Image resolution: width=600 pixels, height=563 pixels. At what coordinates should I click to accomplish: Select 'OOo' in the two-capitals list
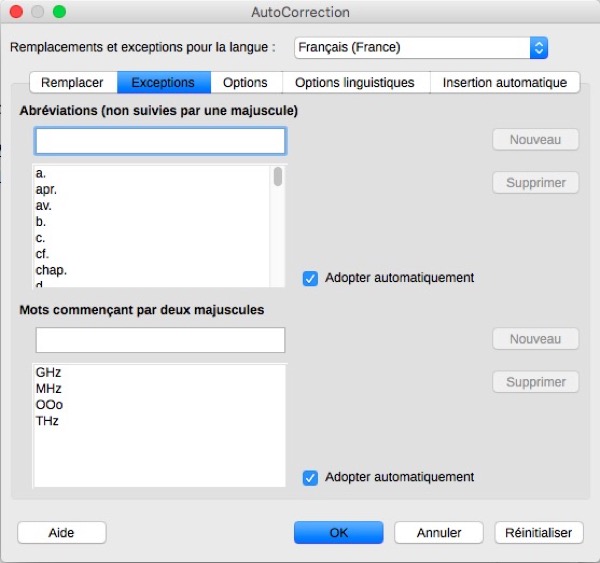tap(48, 405)
